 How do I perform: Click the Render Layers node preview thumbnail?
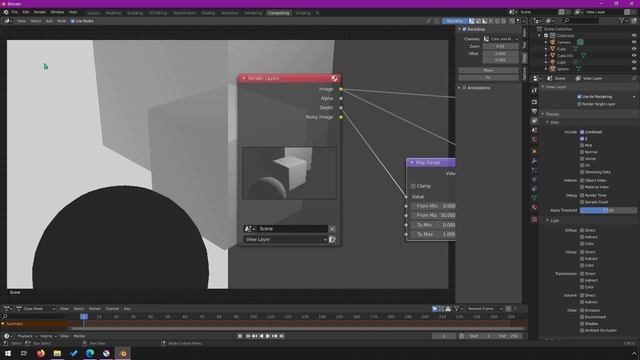point(289,173)
